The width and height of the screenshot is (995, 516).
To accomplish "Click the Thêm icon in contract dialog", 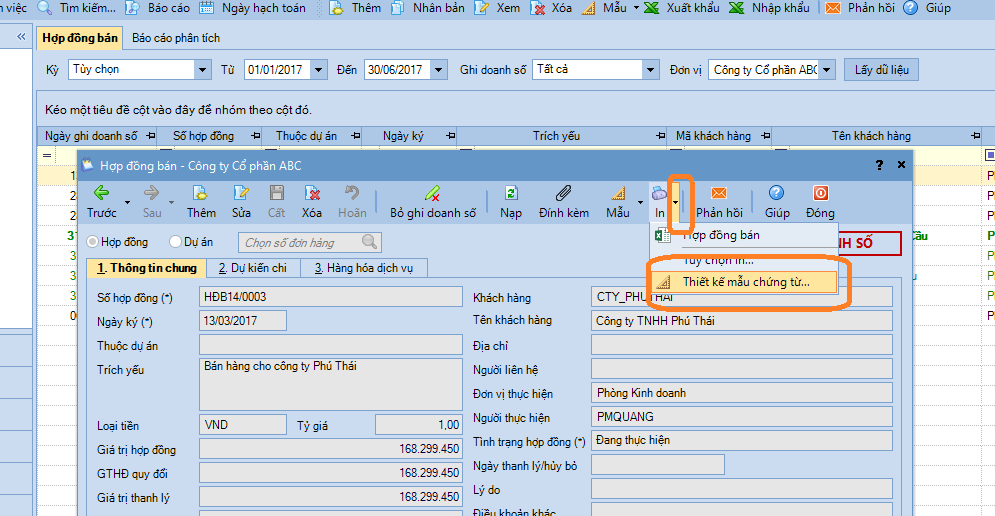I will pyautogui.click(x=201, y=193).
